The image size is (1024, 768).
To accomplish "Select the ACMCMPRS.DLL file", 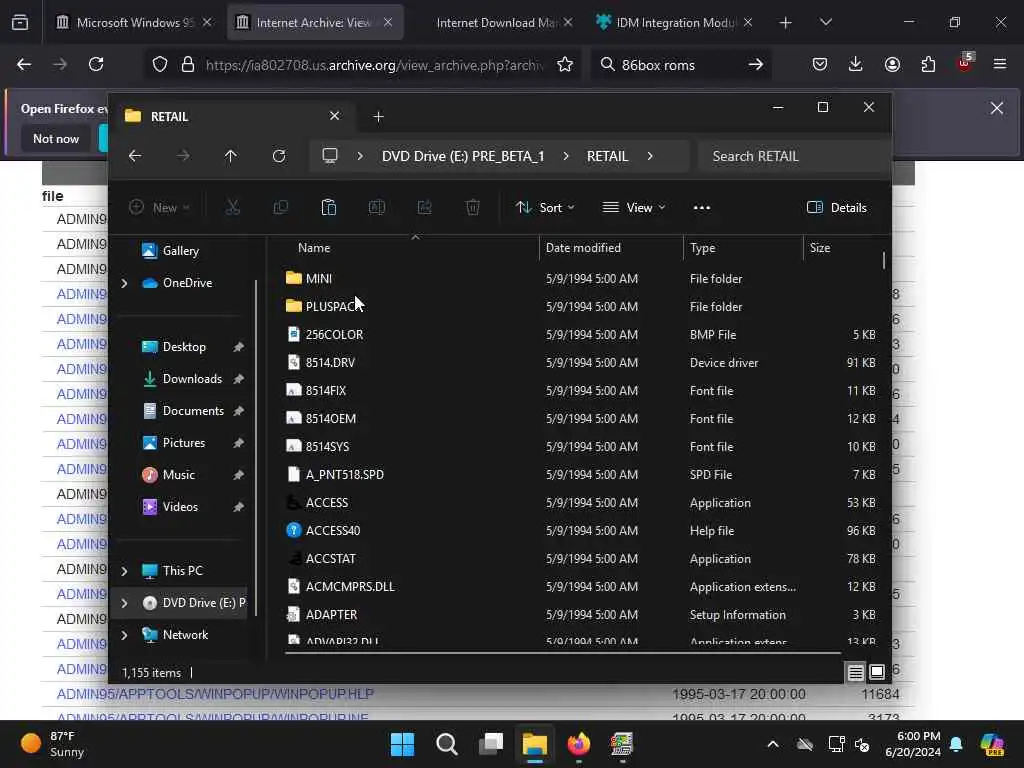I will point(350,586).
